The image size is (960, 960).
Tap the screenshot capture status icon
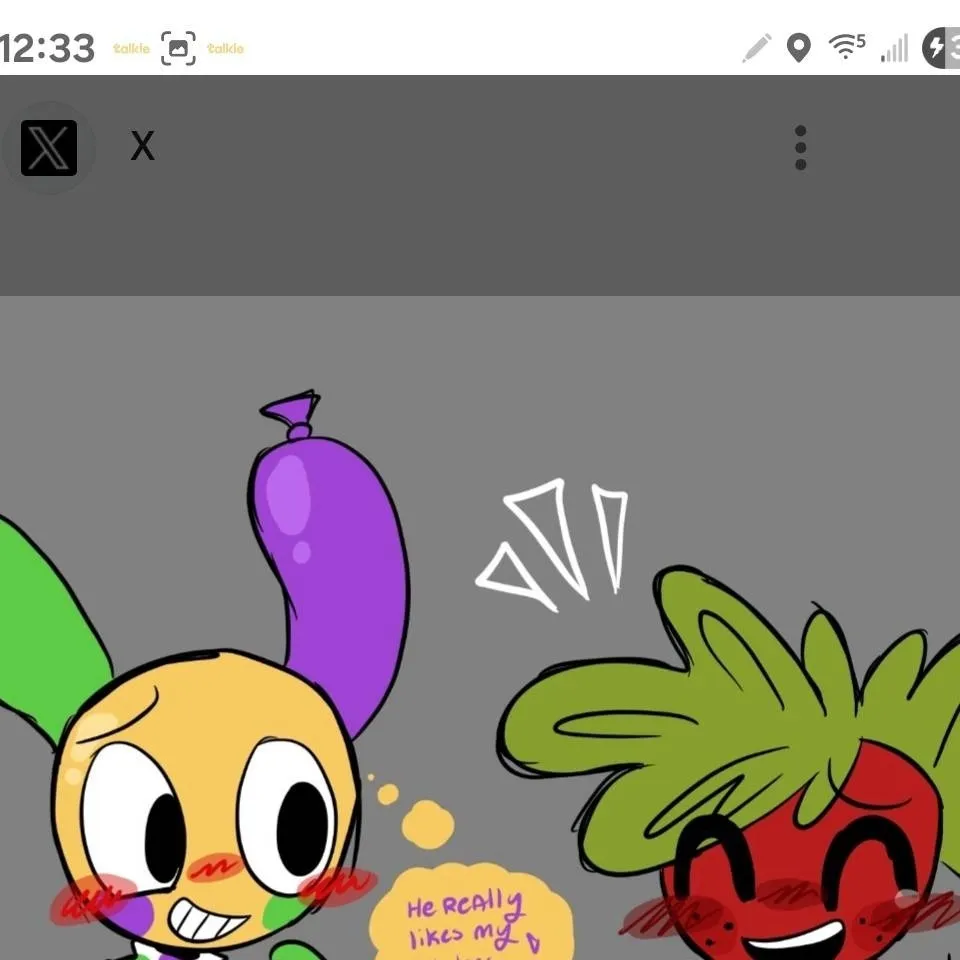pyautogui.click(x=178, y=48)
